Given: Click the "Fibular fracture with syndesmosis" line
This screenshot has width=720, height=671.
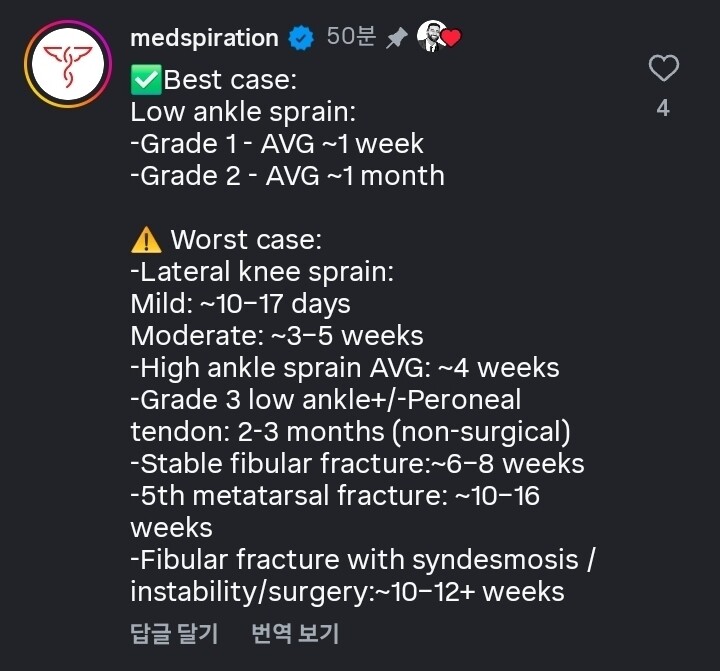Looking at the screenshot, I should (362, 560).
